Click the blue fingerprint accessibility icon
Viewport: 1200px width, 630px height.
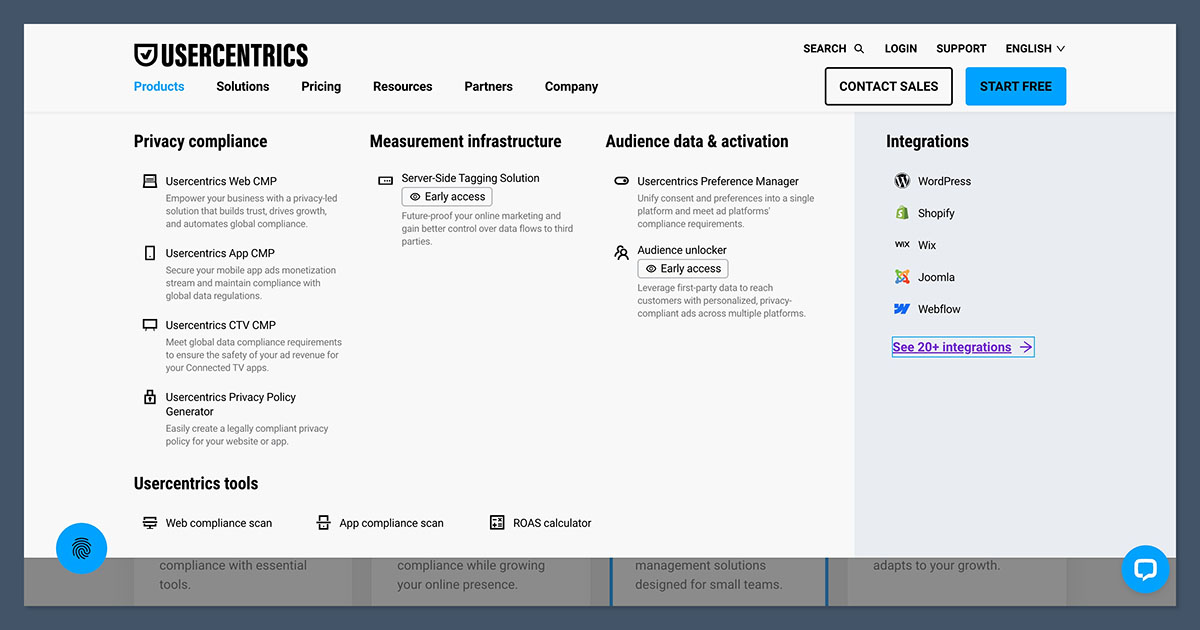coord(81,548)
